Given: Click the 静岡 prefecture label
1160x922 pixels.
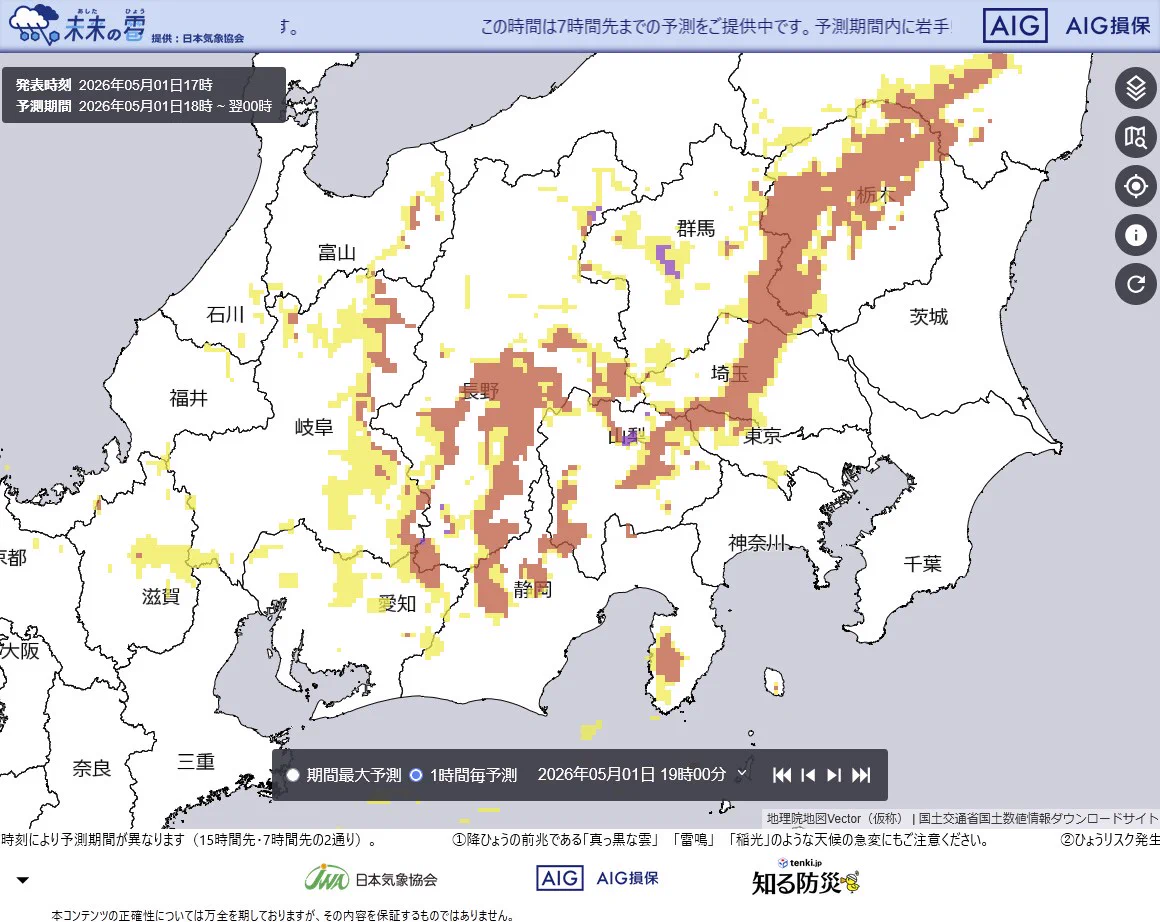Looking at the screenshot, I should tap(533, 590).
